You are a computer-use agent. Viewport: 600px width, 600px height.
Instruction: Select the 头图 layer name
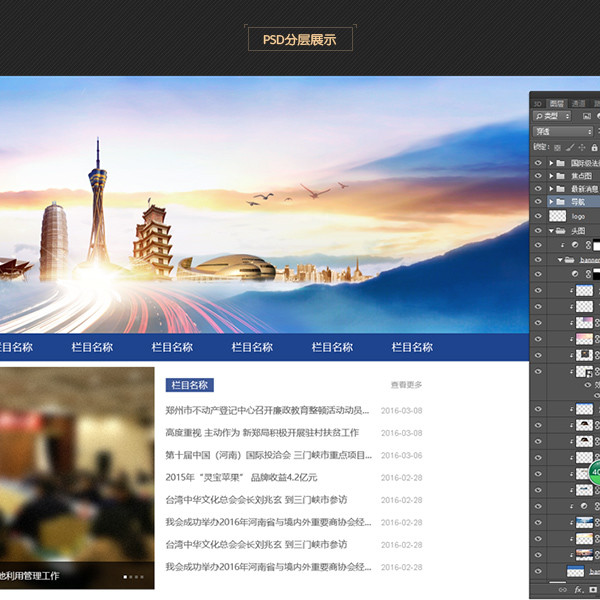[578, 231]
